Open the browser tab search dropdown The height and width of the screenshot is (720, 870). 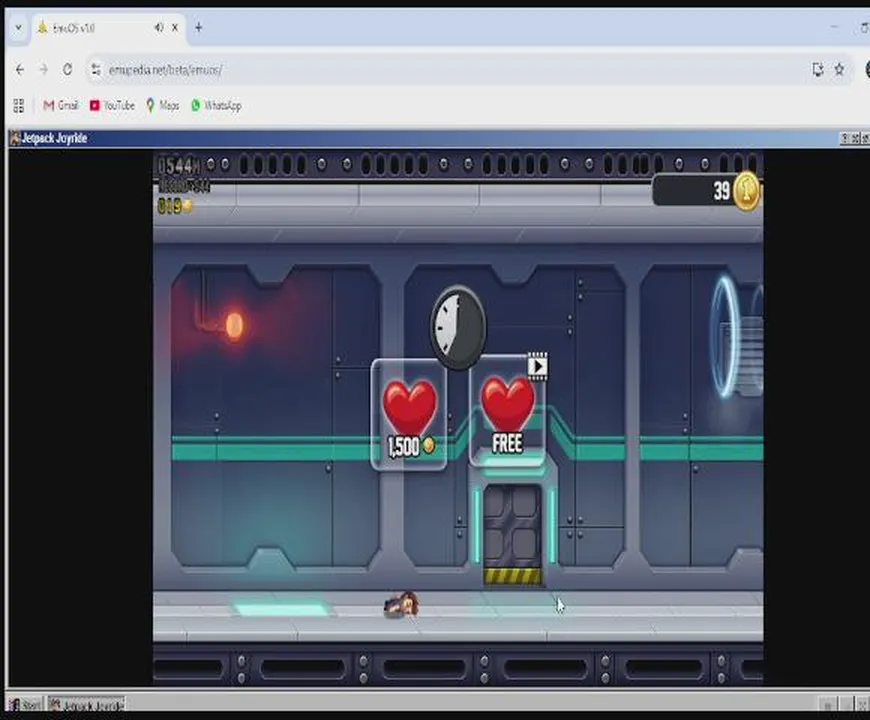[x=18, y=27]
